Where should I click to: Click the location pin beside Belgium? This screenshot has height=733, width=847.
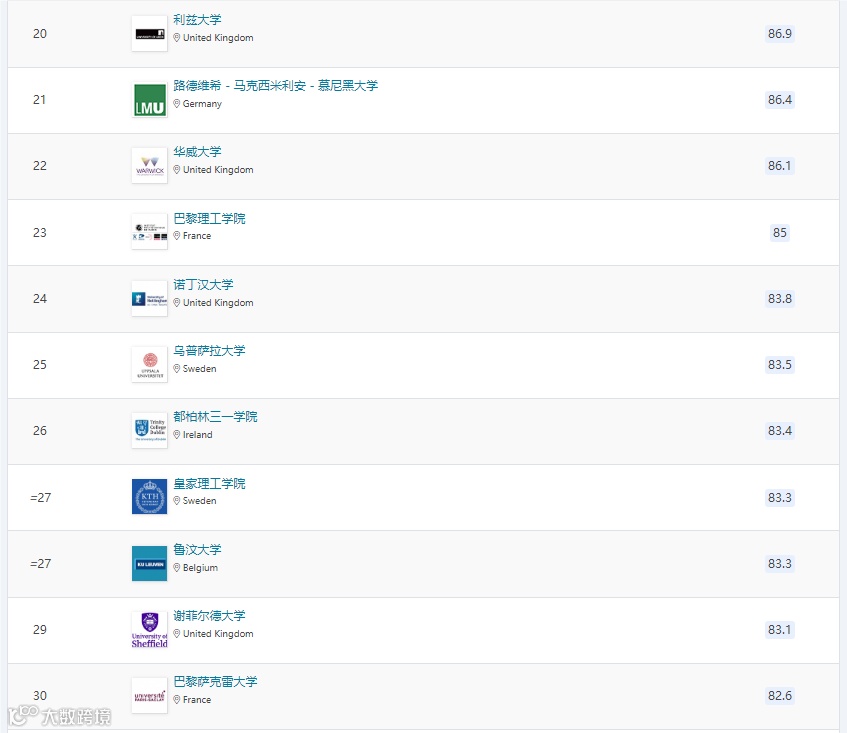(177, 568)
